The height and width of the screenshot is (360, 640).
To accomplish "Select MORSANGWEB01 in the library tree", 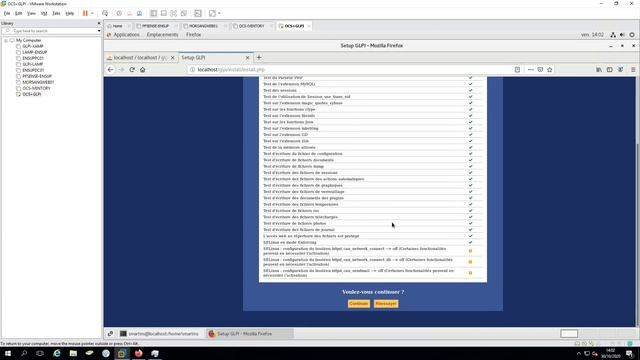I will tap(38, 82).
